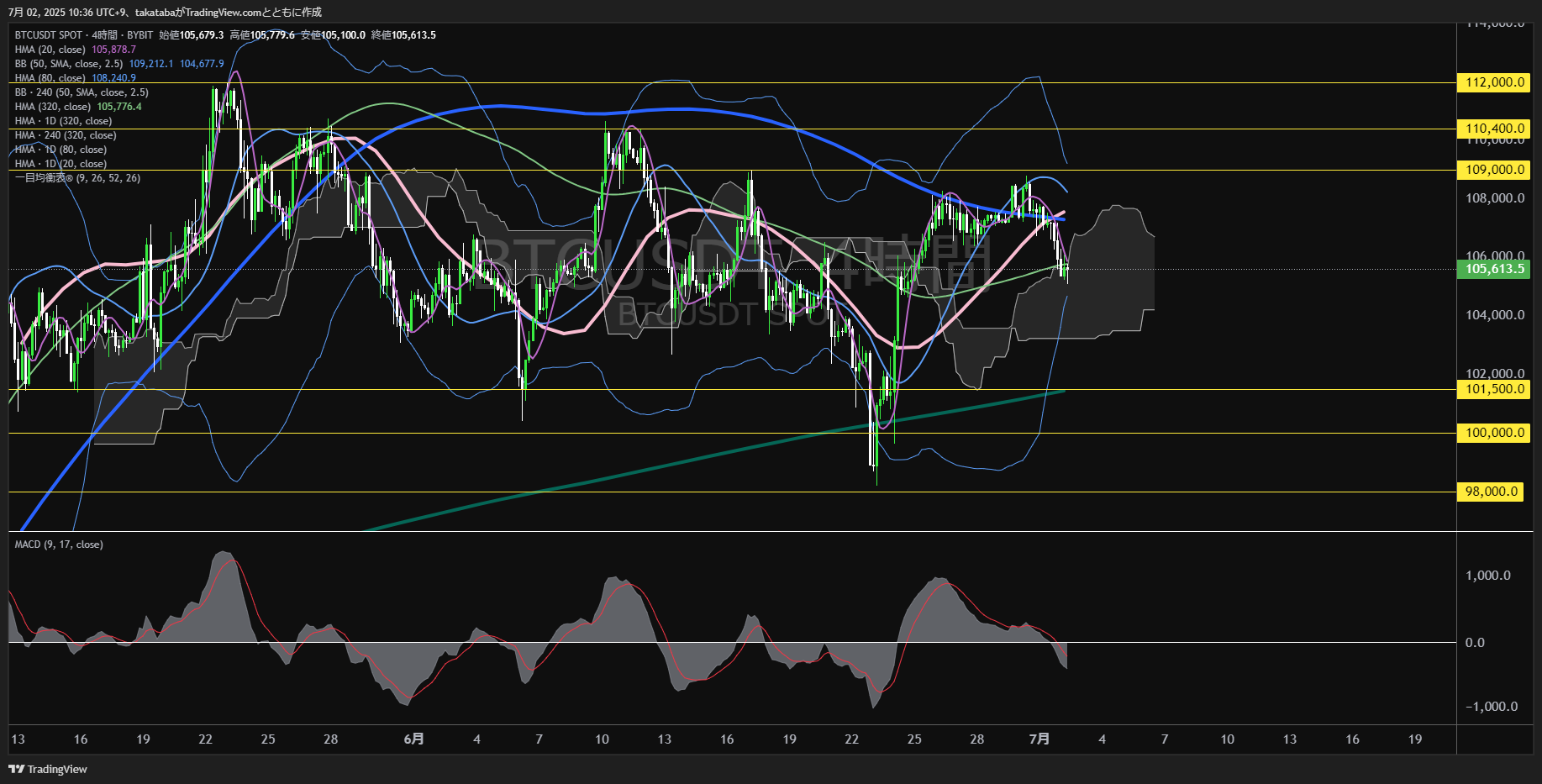Viewport: 1542px width, 784px height.
Task: Click the 高値 105,779.6 high value
Action: click(x=262, y=35)
